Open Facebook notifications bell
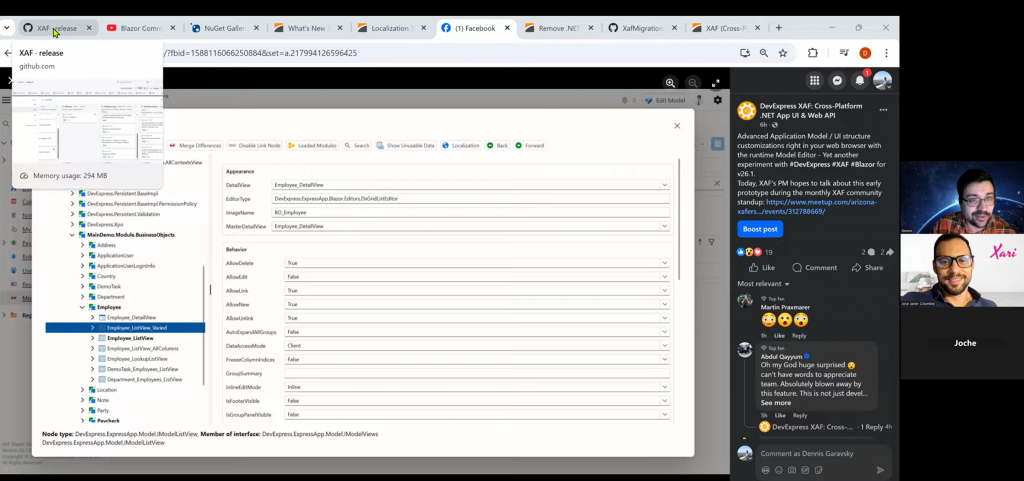Viewport: 1024px width, 481px height. tap(859, 81)
